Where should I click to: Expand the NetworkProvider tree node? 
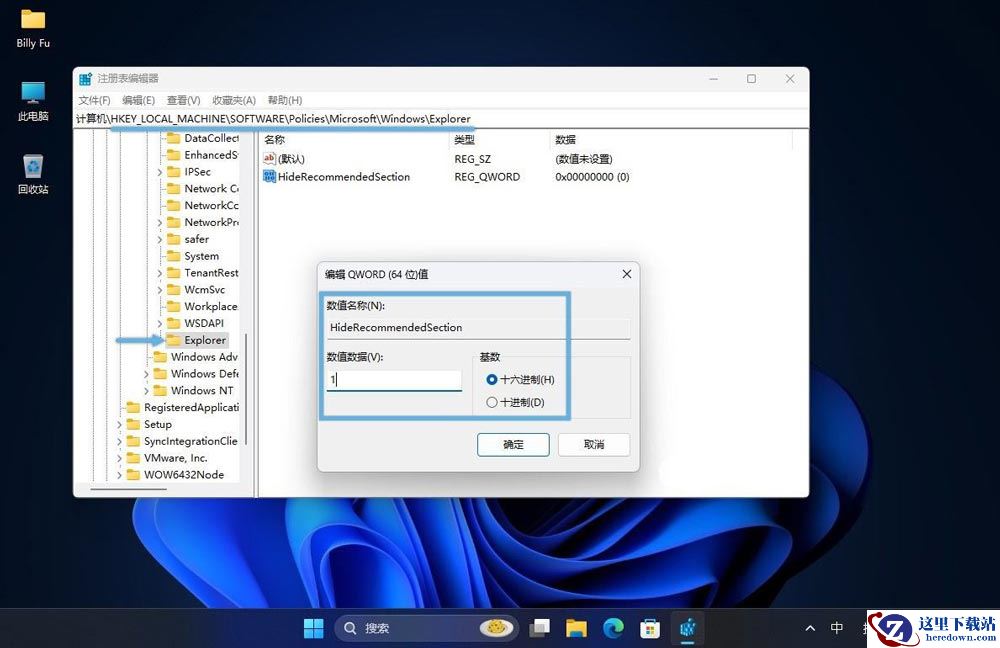point(159,223)
